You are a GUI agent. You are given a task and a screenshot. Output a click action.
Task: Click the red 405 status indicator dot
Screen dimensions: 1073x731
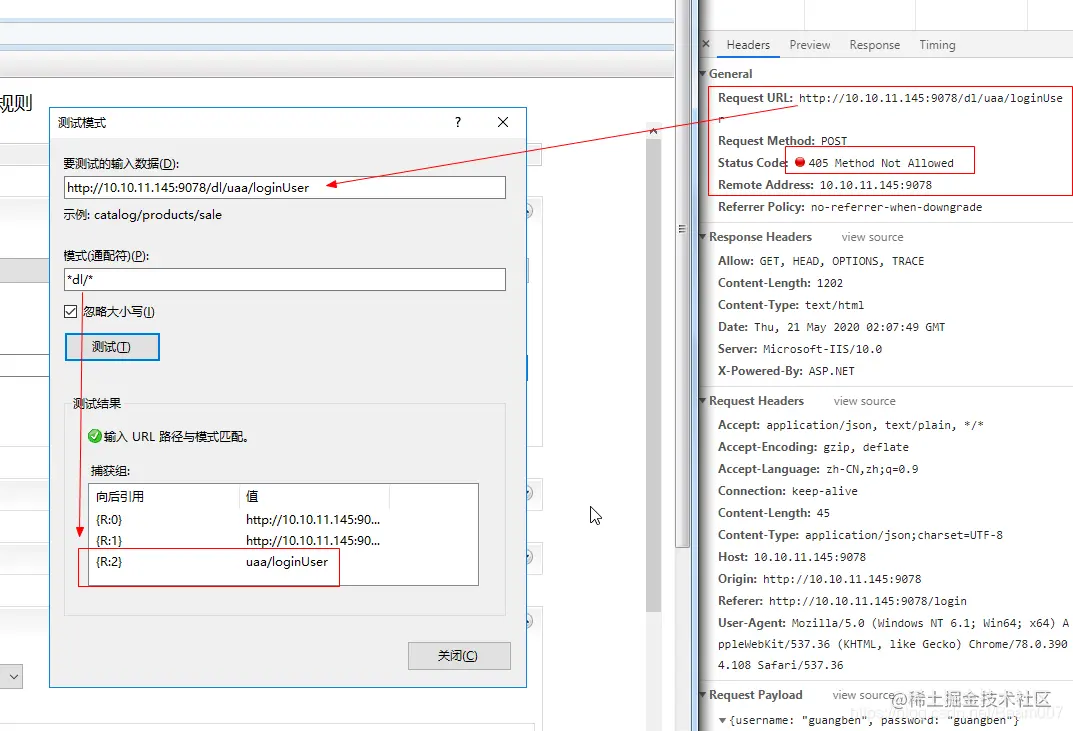click(799, 162)
